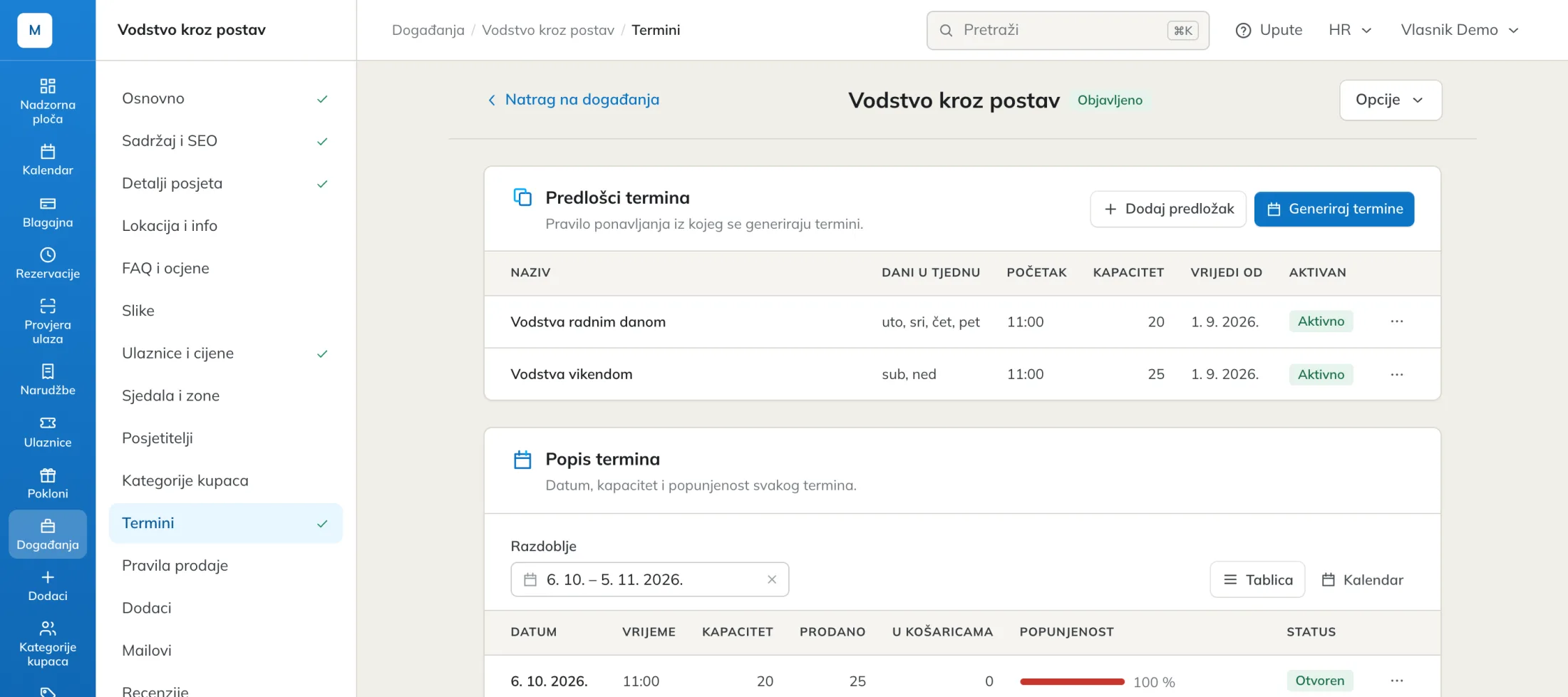Screen dimensions: 1568x697
Task: Open Događanja breadcrumb link
Action: 428,30
